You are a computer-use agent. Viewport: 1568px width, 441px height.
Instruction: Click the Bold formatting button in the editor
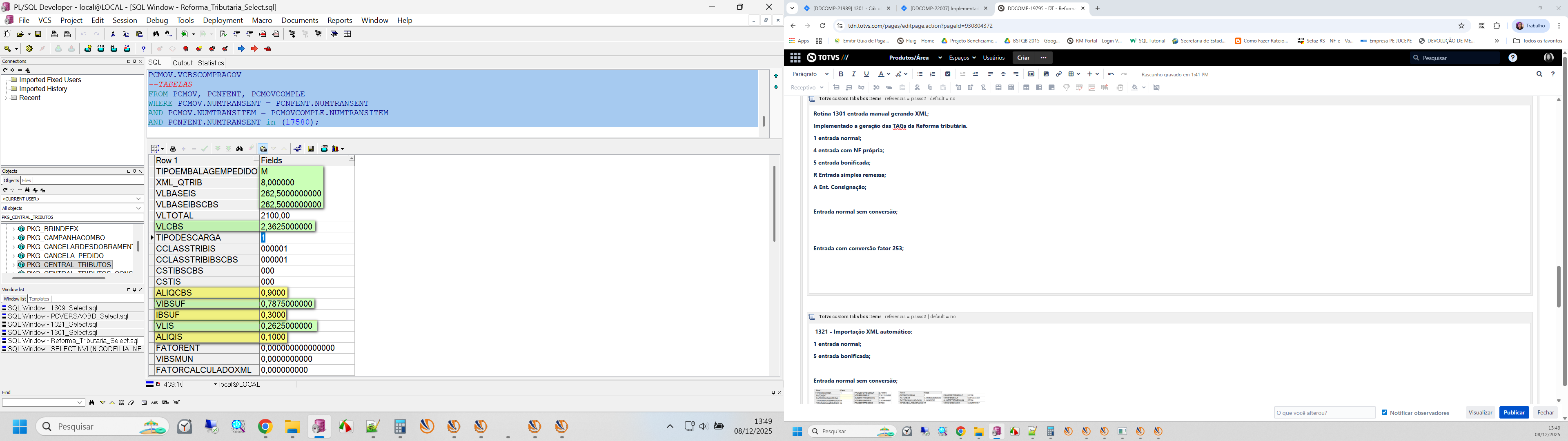click(841, 74)
